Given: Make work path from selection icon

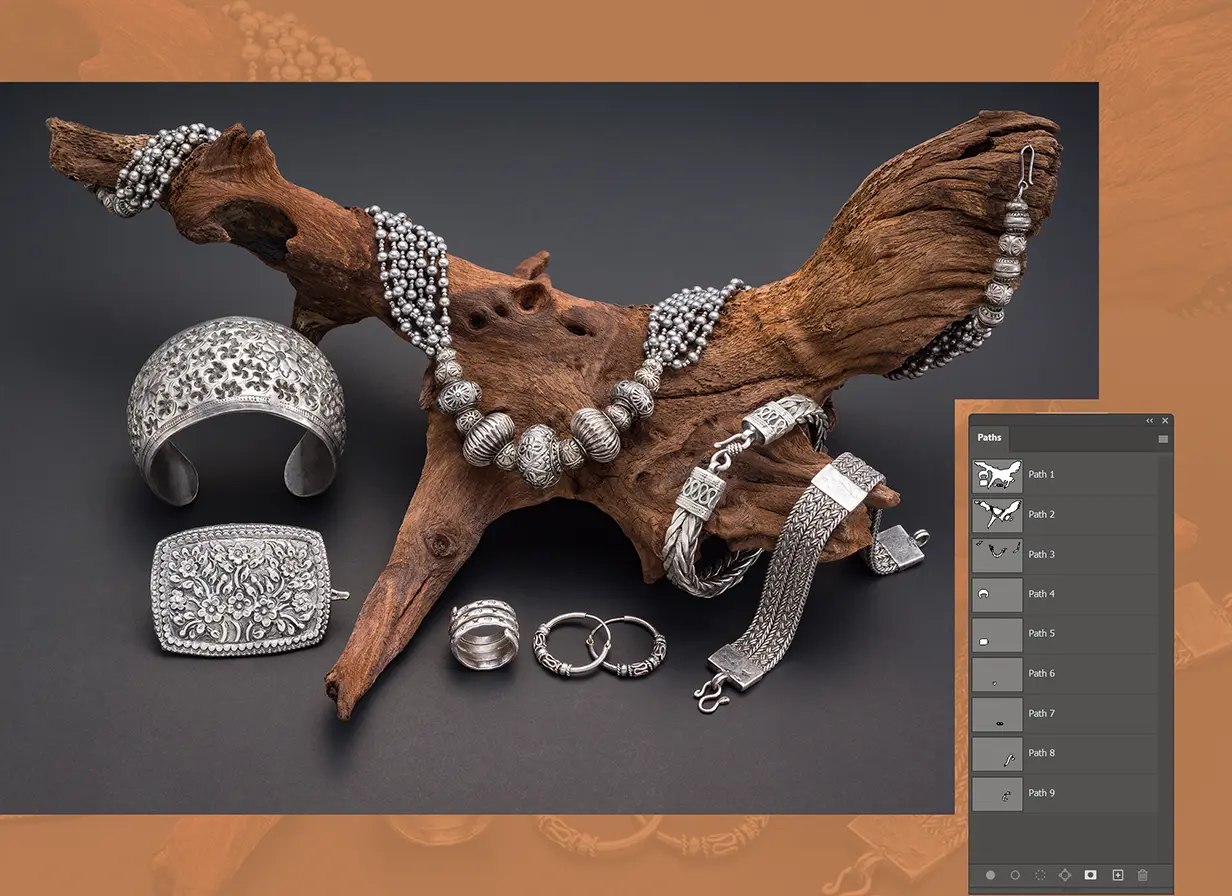Looking at the screenshot, I should click(x=1065, y=875).
